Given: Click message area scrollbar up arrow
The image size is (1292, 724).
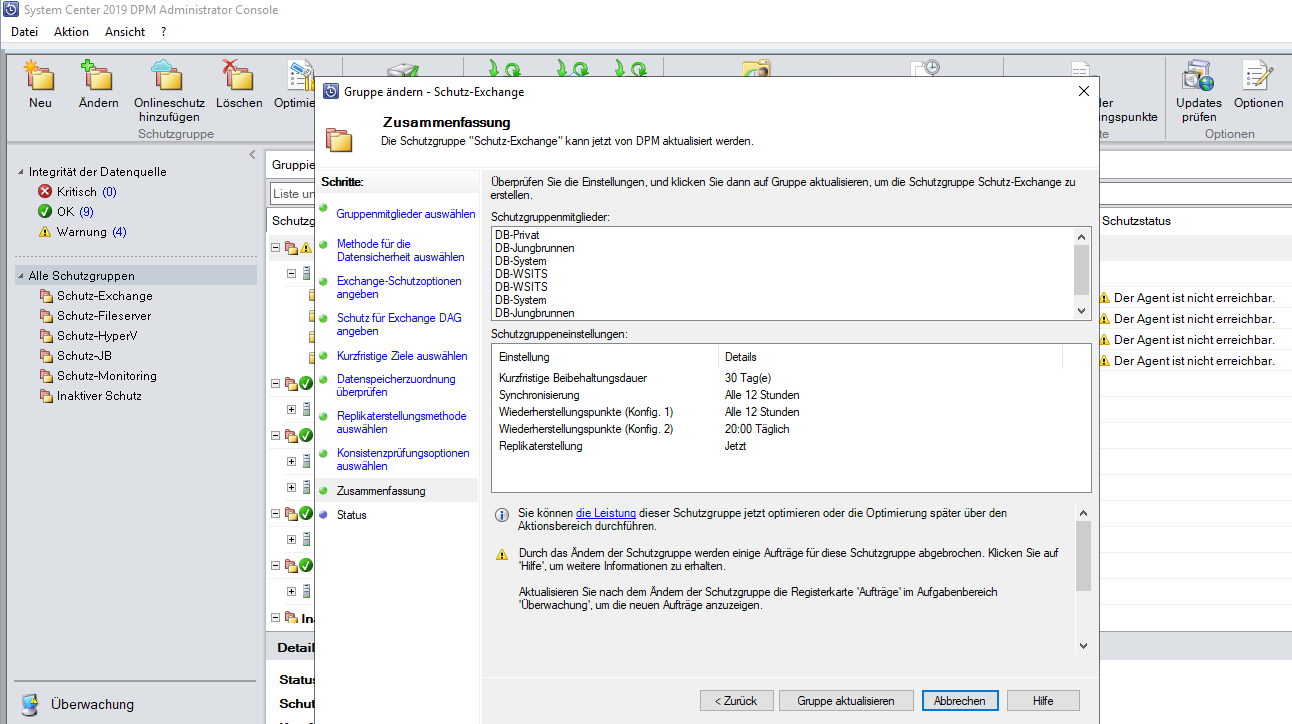Looking at the screenshot, I should tap(1083, 511).
